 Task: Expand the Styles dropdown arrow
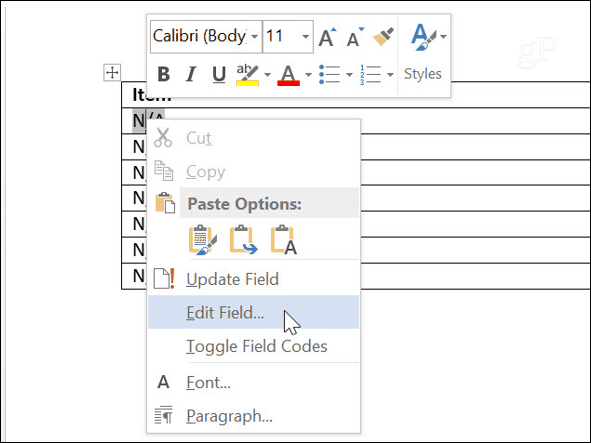point(443,37)
